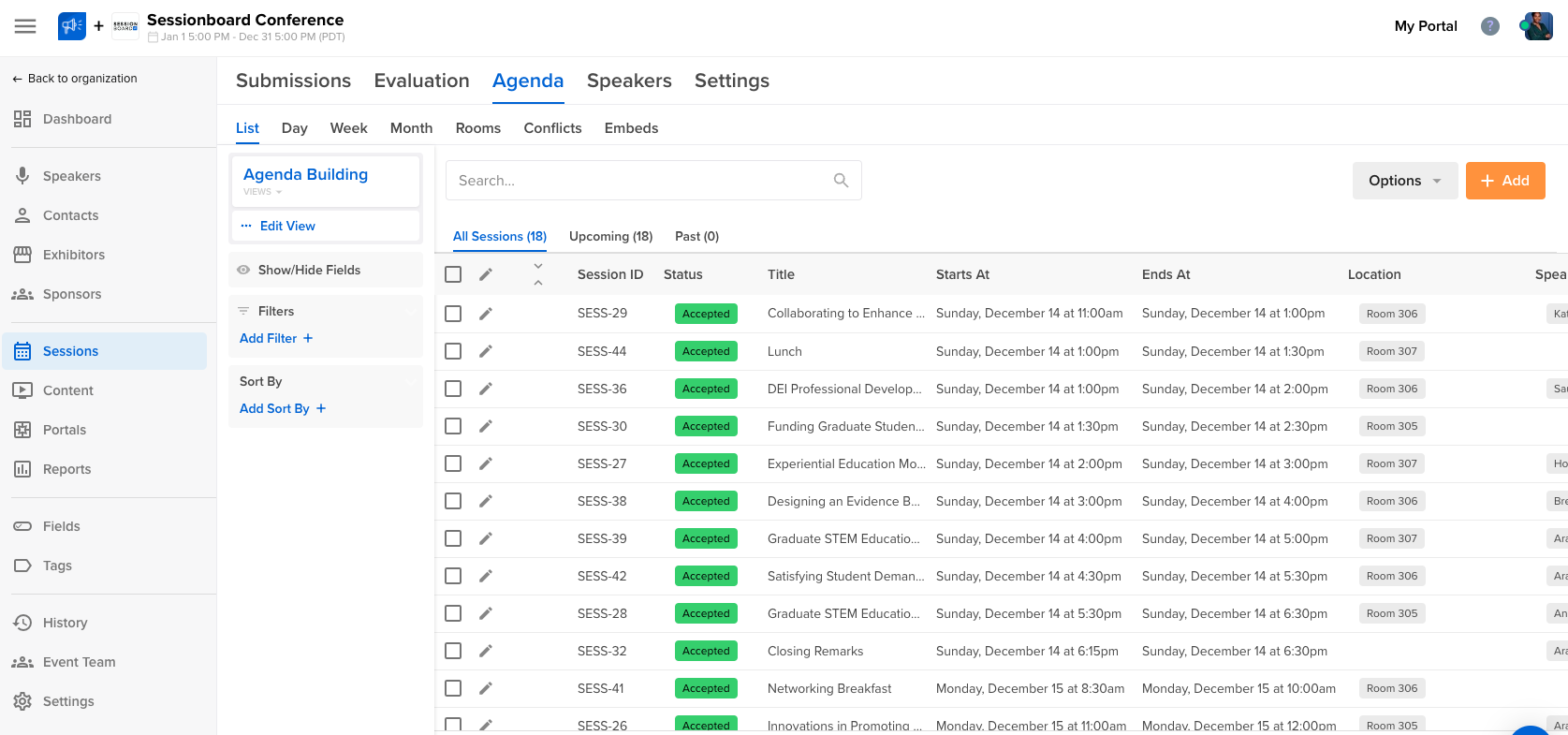1568x735 pixels.
Task: Click the orange Add button
Action: click(x=1504, y=181)
